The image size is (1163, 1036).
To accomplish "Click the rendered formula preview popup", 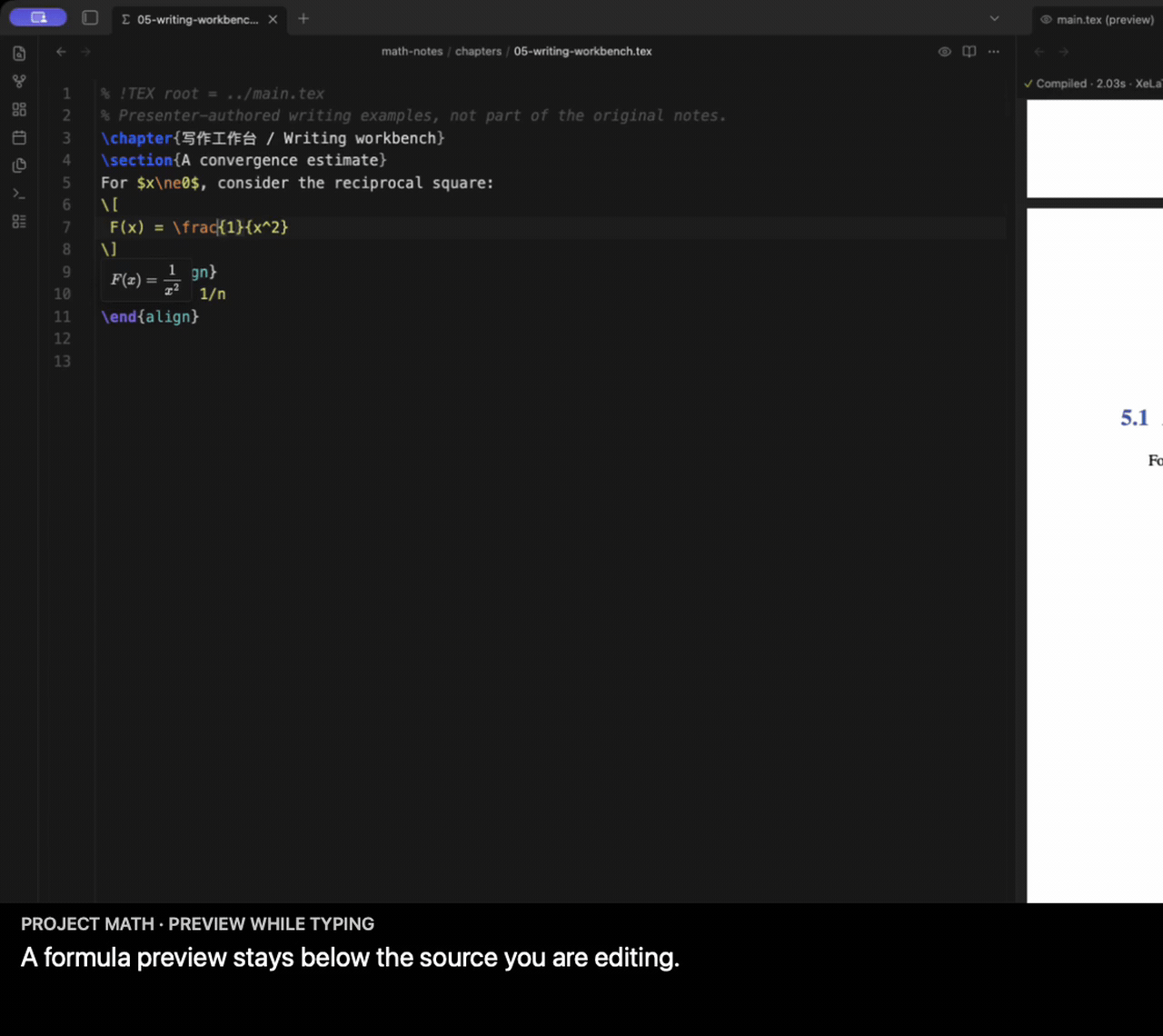I will tap(147, 280).
